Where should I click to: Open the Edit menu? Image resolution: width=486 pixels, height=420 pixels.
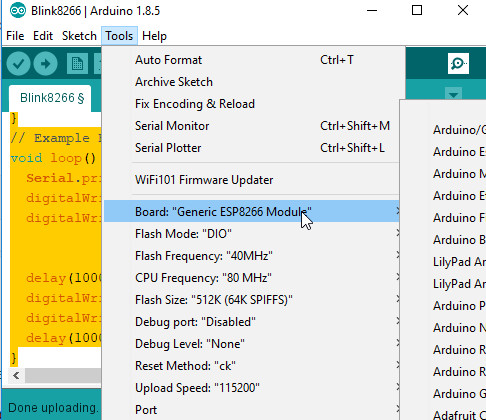coord(43,36)
